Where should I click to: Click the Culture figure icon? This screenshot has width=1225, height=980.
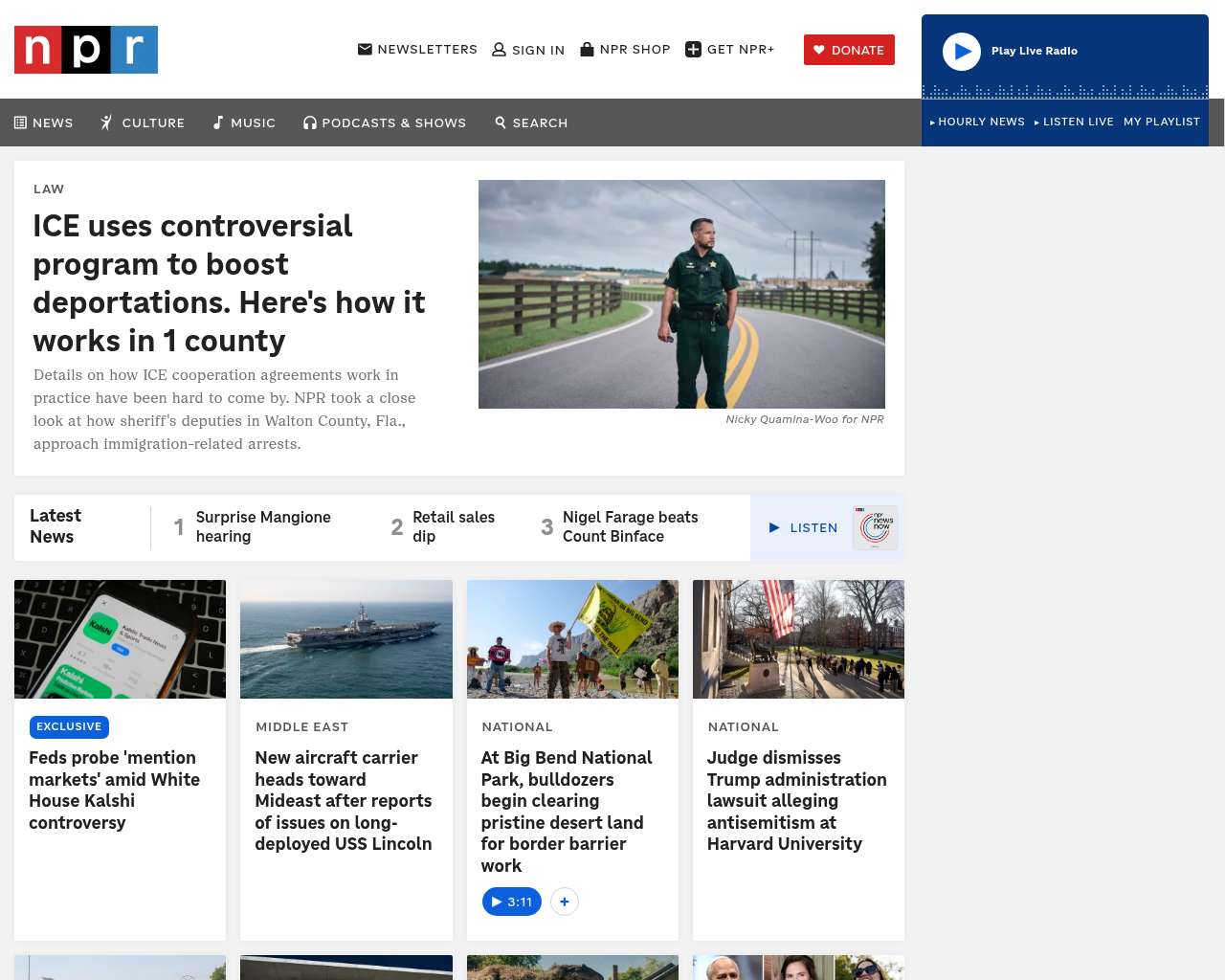click(107, 122)
